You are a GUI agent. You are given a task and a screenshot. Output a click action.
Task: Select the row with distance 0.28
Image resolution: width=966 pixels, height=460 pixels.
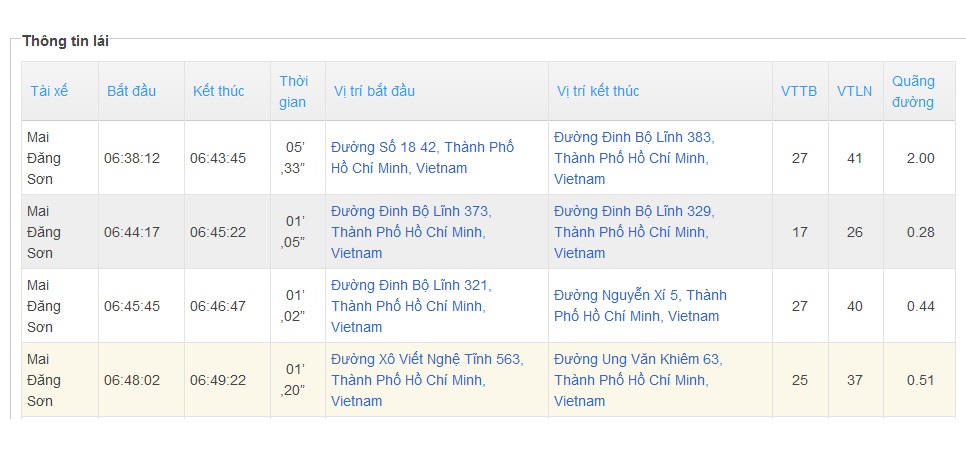click(x=488, y=232)
